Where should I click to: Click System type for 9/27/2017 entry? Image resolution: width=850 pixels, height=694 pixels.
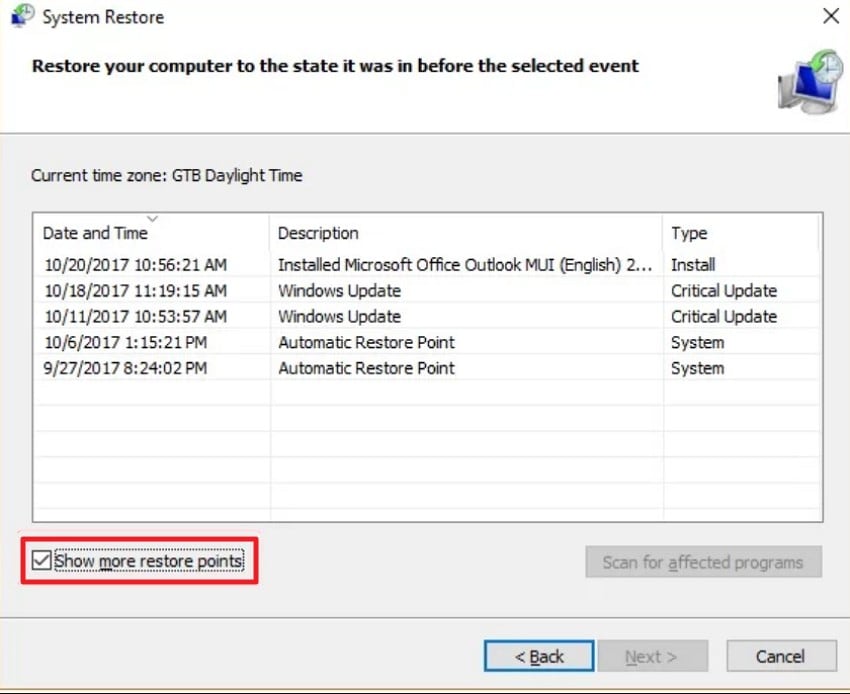pyautogui.click(x=697, y=368)
